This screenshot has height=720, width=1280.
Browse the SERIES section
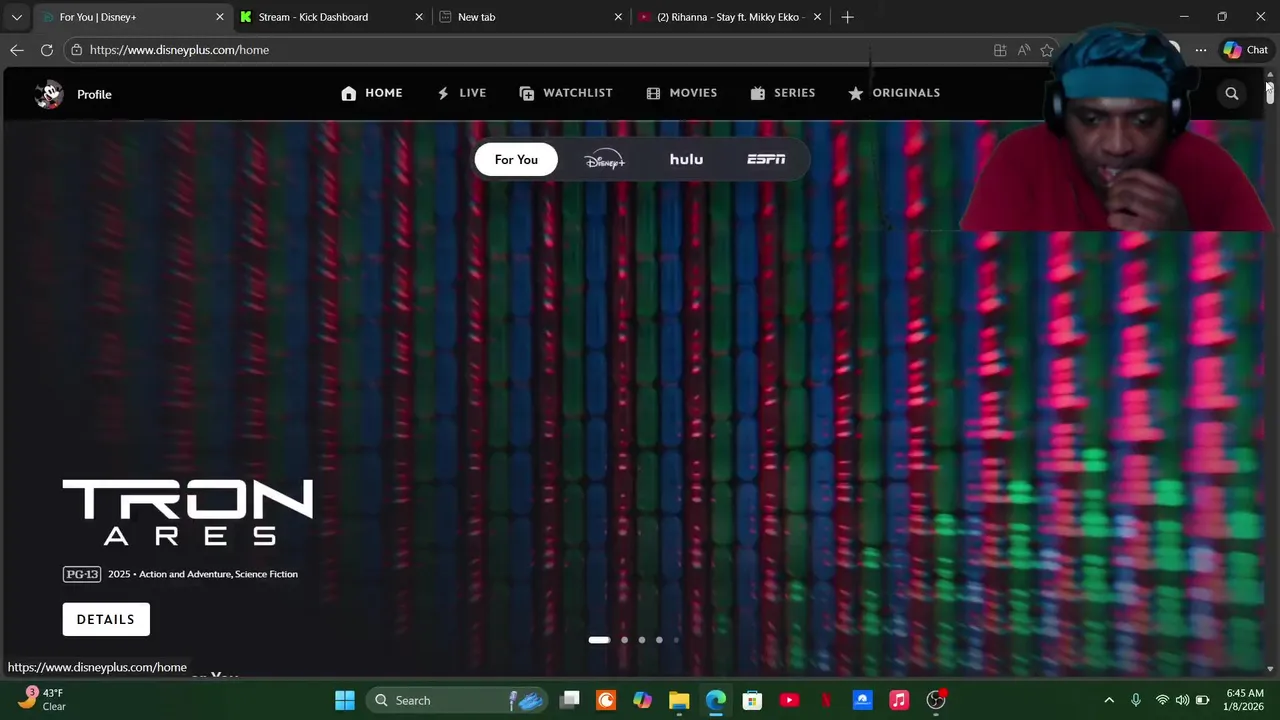[x=783, y=93]
